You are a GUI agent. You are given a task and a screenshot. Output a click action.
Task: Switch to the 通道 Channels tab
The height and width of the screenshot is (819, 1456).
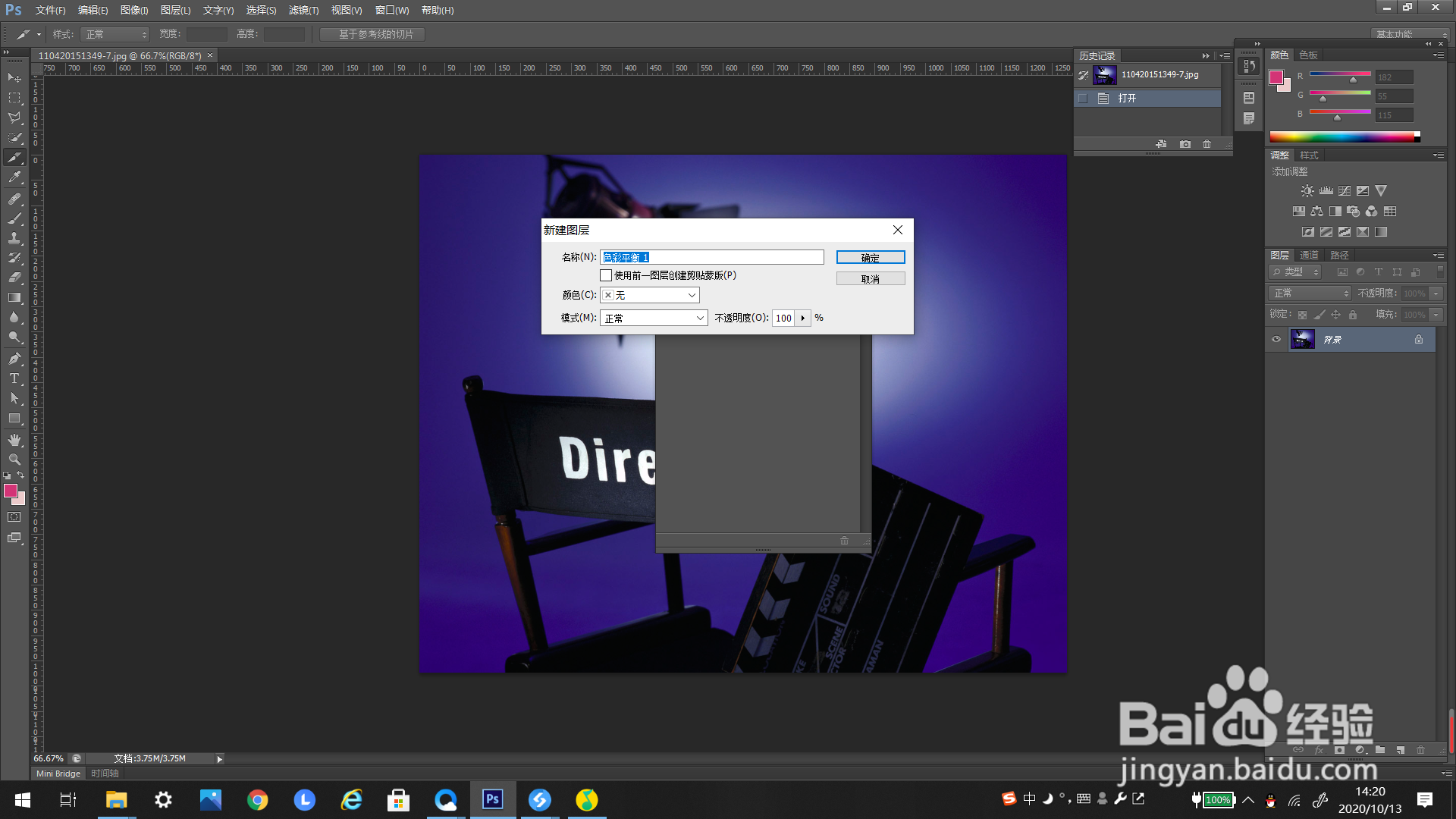1309,255
